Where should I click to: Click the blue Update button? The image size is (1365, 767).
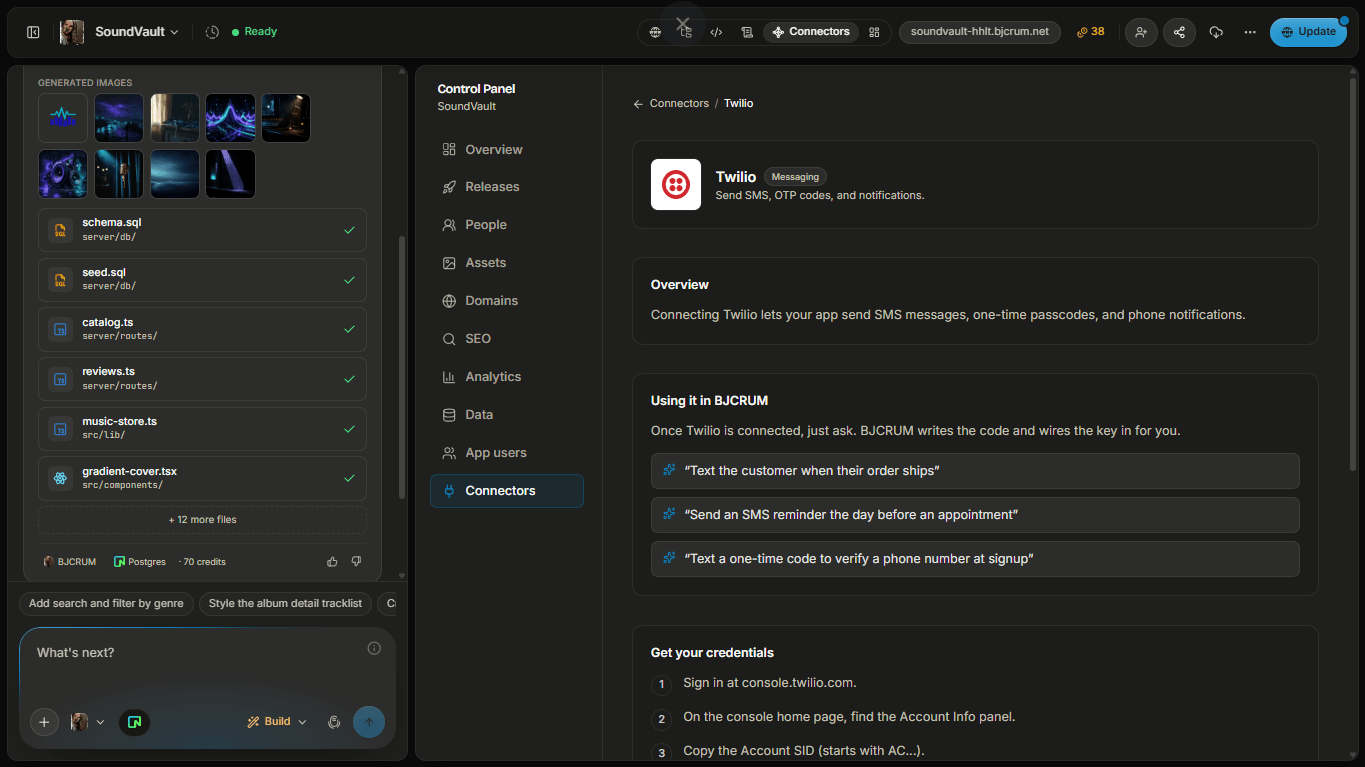point(1308,32)
